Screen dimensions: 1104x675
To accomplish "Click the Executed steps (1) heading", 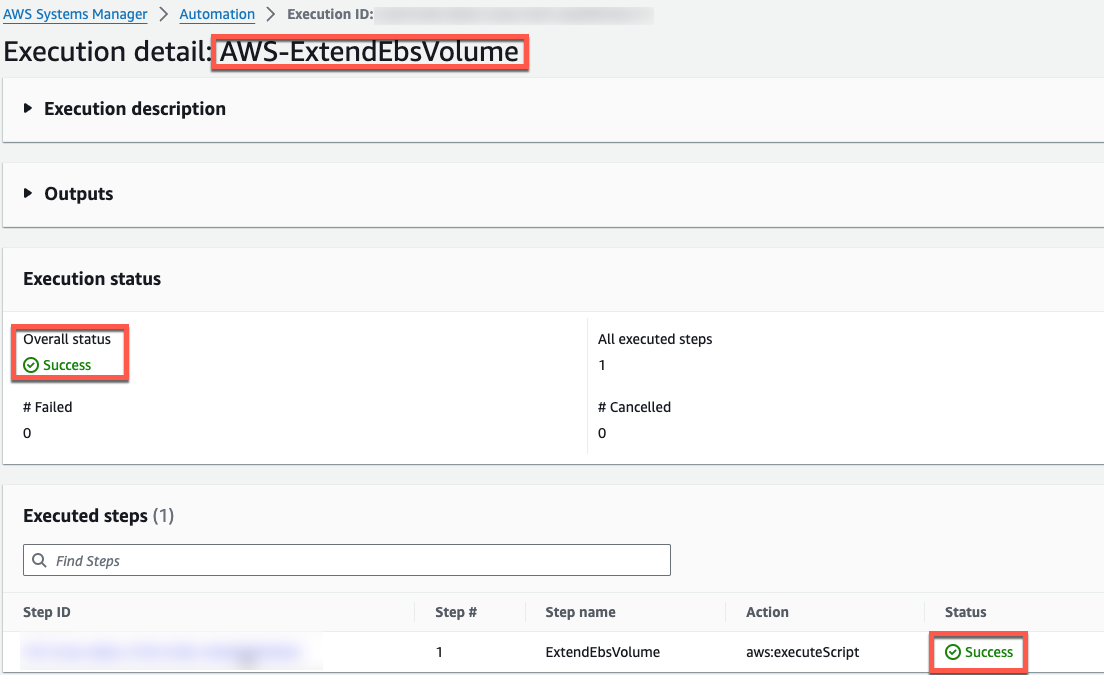I will [99, 515].
